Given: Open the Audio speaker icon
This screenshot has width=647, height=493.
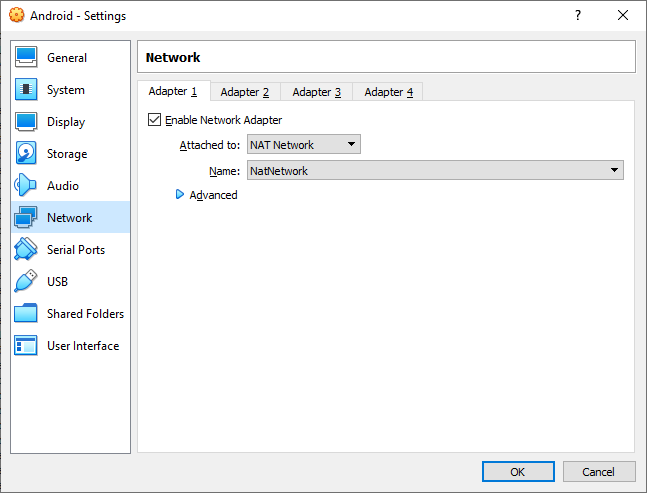Looking at the screenshot, I should [26, 185].
